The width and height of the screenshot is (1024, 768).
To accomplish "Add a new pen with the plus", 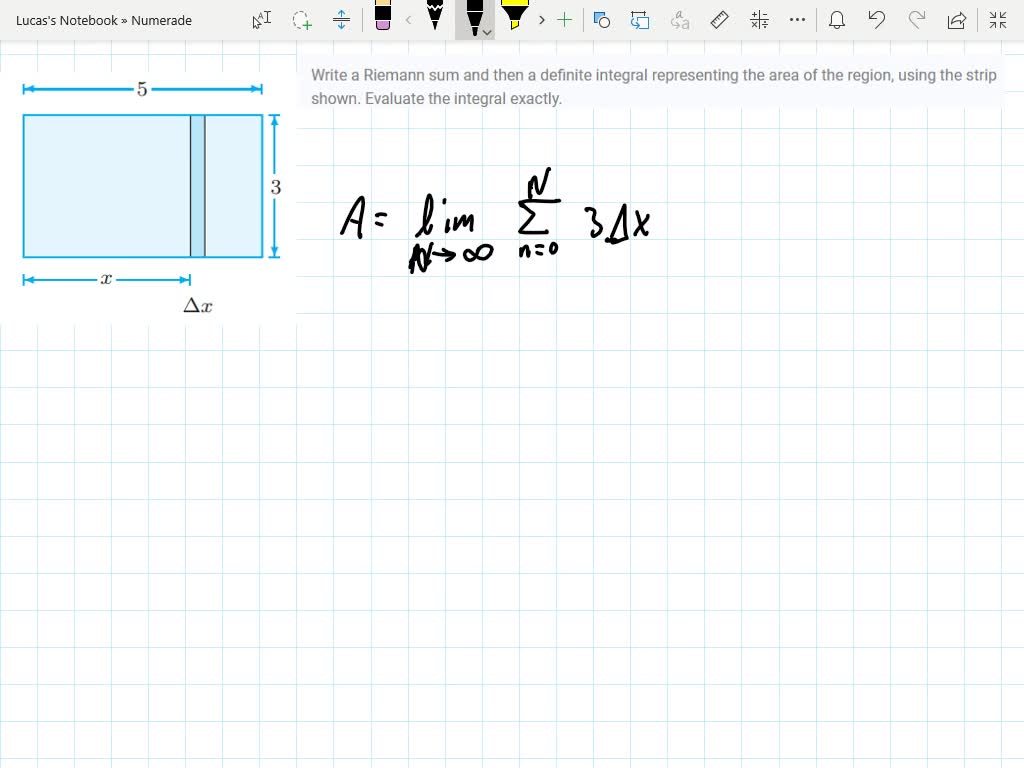I will point(564,19).
